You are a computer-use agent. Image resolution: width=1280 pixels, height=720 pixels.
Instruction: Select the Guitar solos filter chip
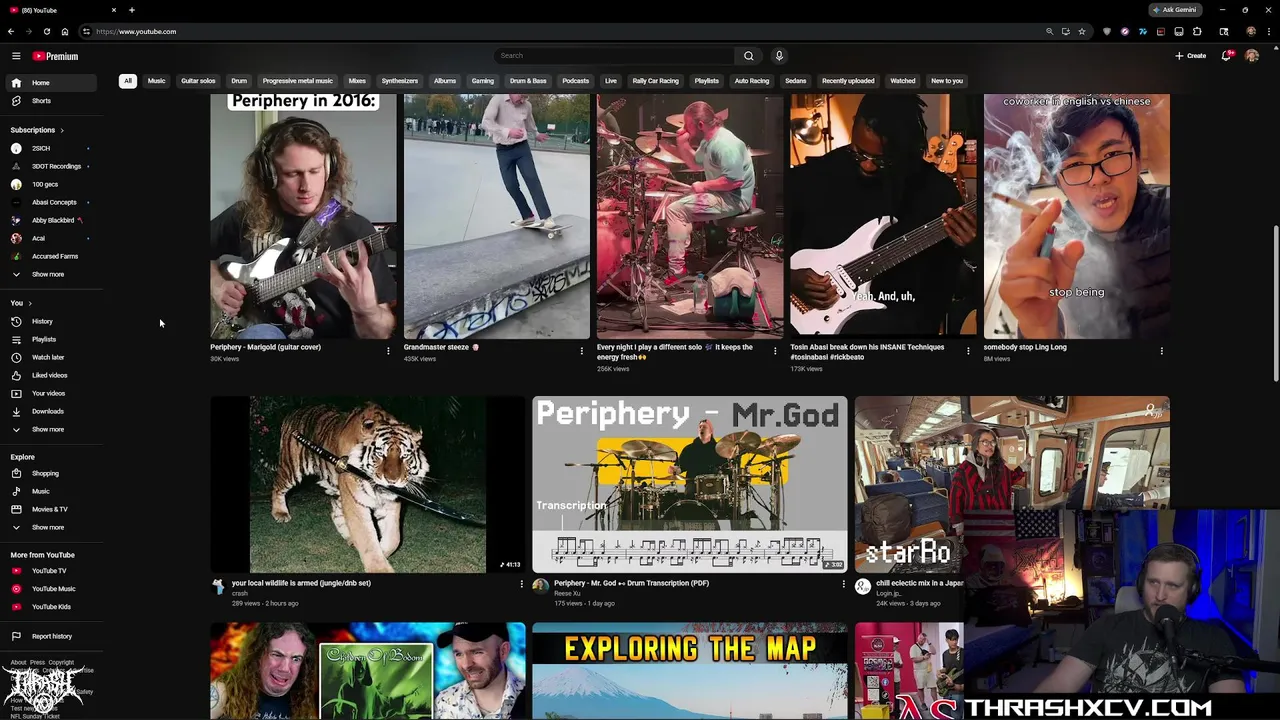click(198, 81)
